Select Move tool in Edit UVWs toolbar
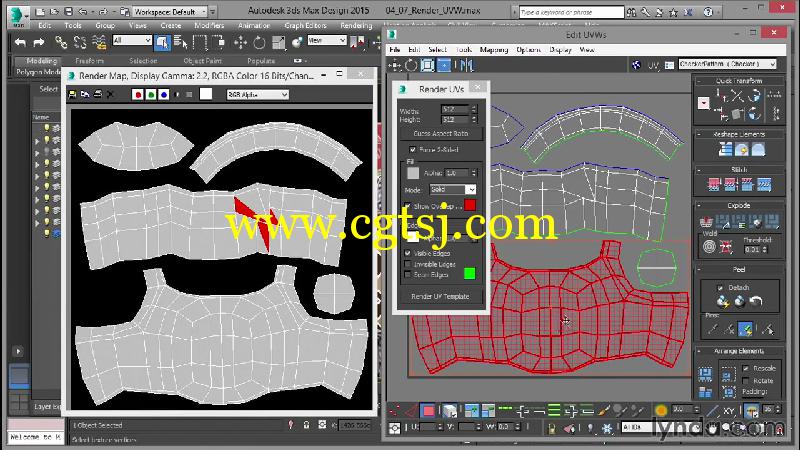The image size is (800, 450). (x=395, y=65)
